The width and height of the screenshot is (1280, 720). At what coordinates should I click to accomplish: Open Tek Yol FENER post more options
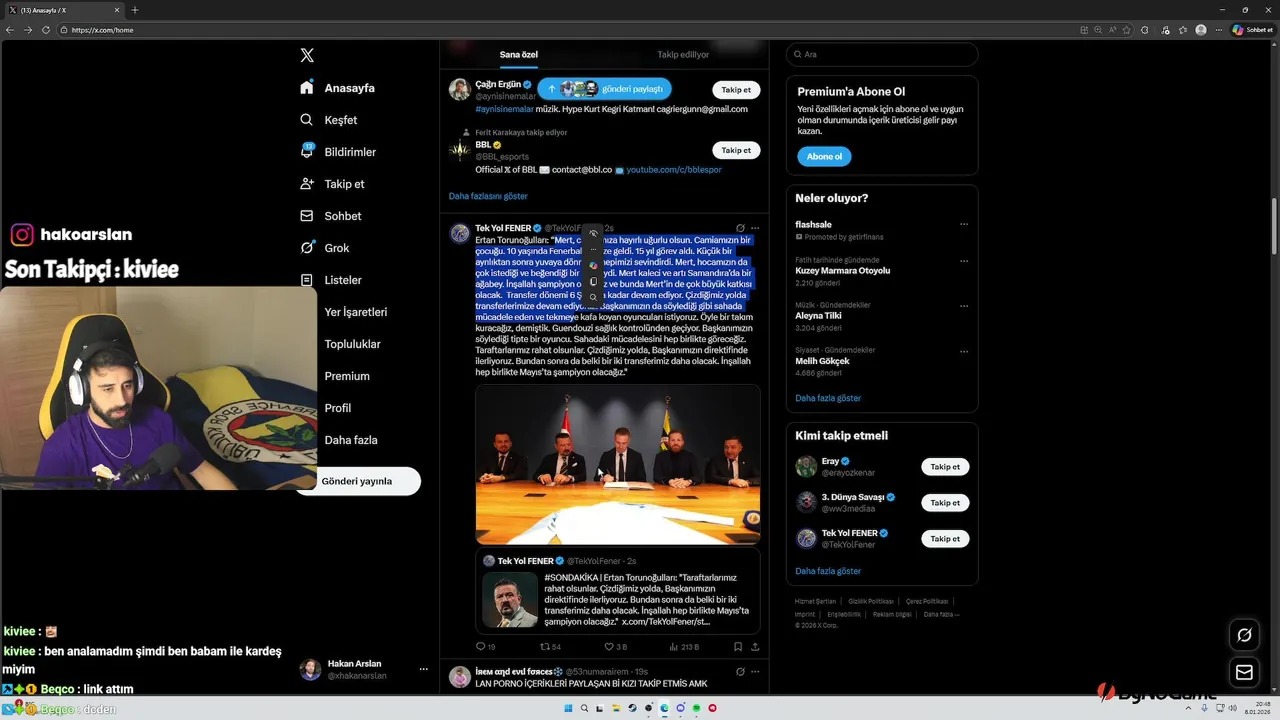755,228
